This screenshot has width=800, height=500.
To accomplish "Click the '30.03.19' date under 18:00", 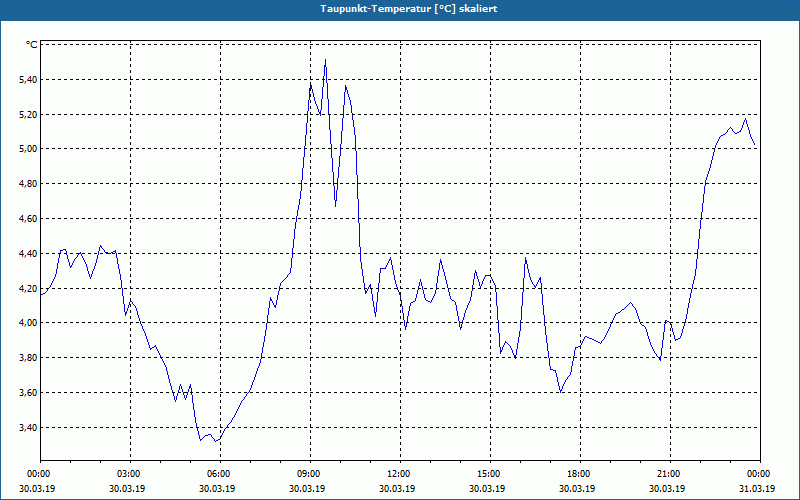I will pos(577,488).
